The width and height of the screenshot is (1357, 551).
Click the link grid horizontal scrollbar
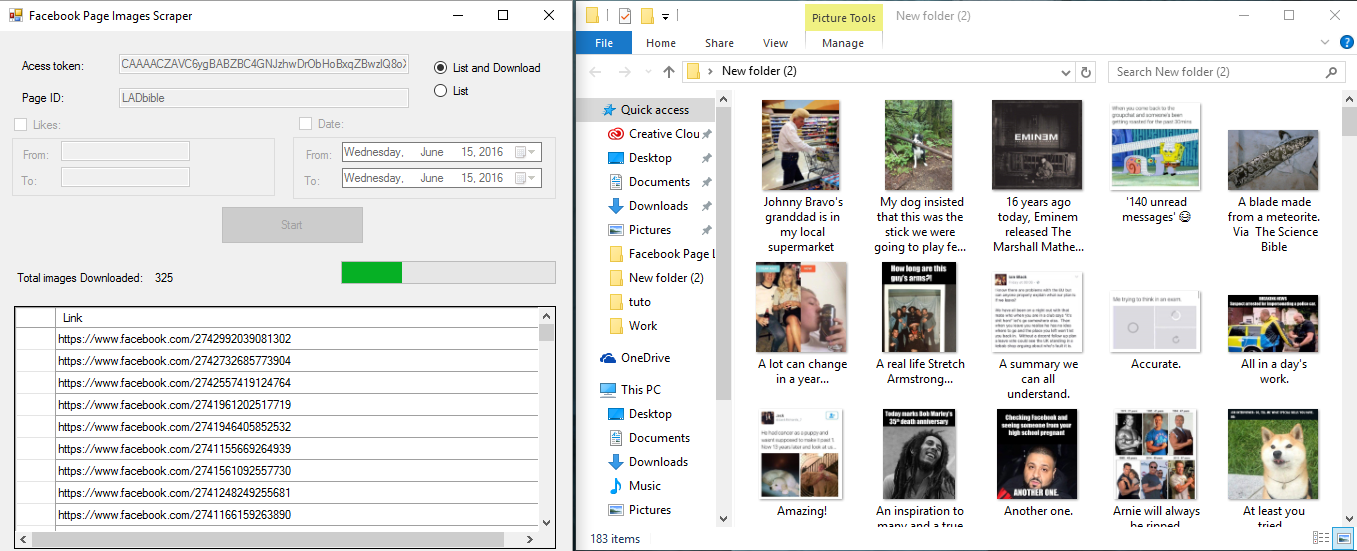pyautogui.click(x=277, y=539)
